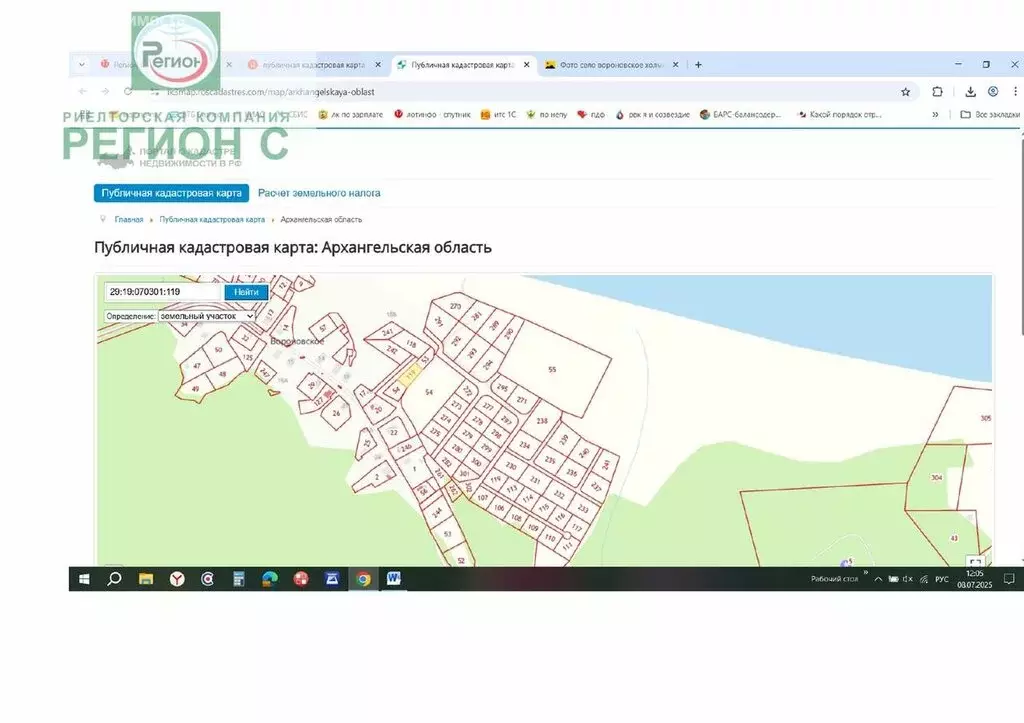Show hidden bookmarks with the chevron
1024x723 pixels.
coord(935,114)
